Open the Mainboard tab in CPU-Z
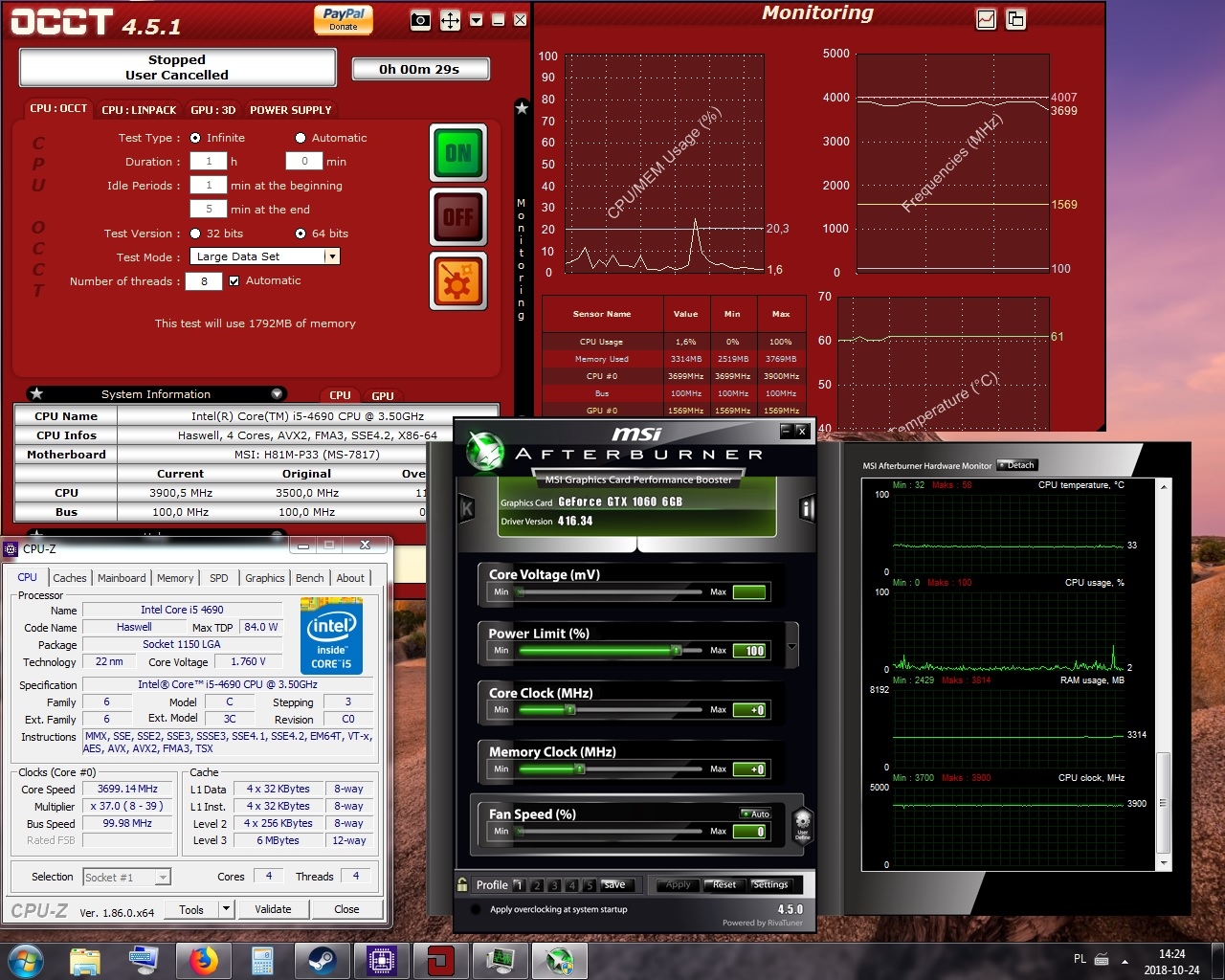The image size is (1225, 980). tap(122, 578)
